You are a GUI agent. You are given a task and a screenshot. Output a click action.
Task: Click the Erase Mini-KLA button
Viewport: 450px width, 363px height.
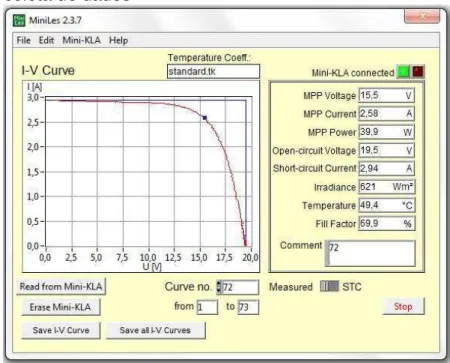click(x=61, y=307)
